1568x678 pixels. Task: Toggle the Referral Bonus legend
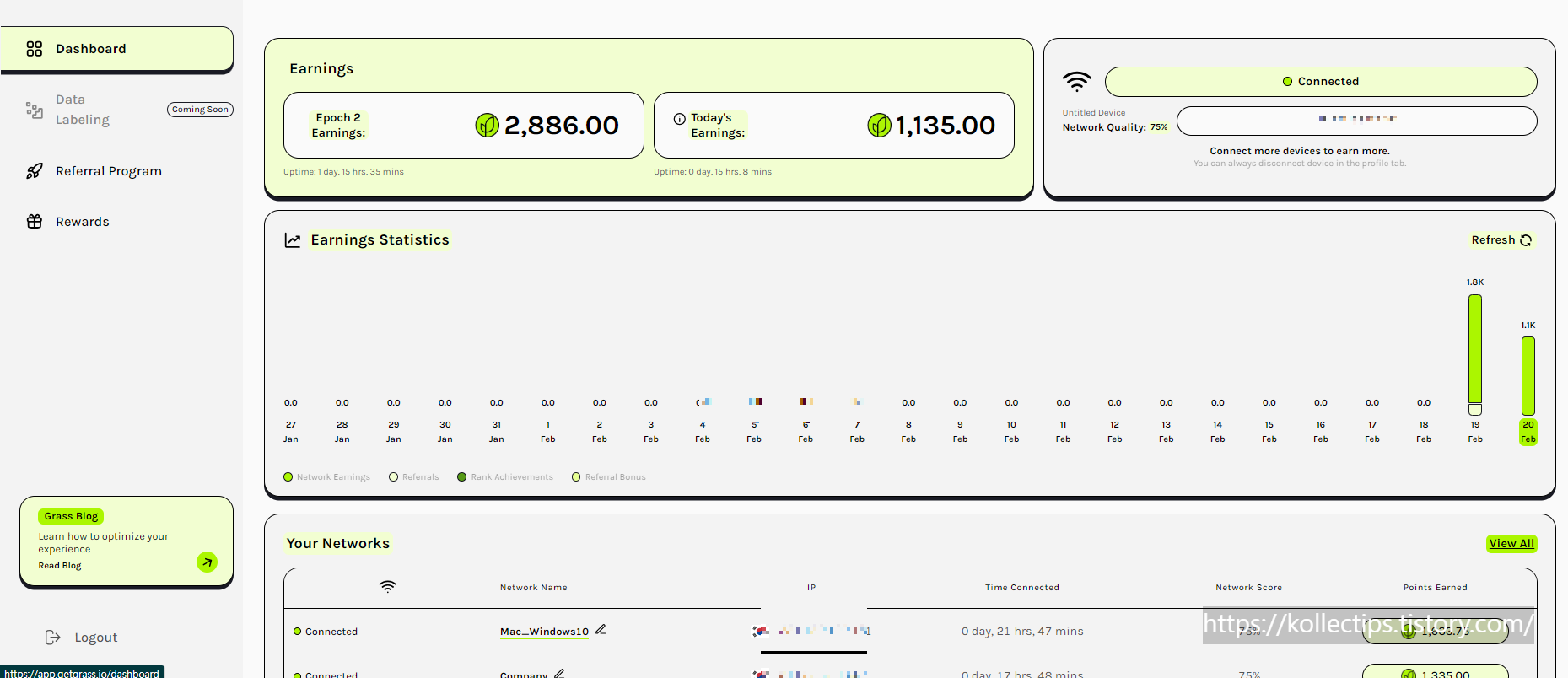[609, 477]
